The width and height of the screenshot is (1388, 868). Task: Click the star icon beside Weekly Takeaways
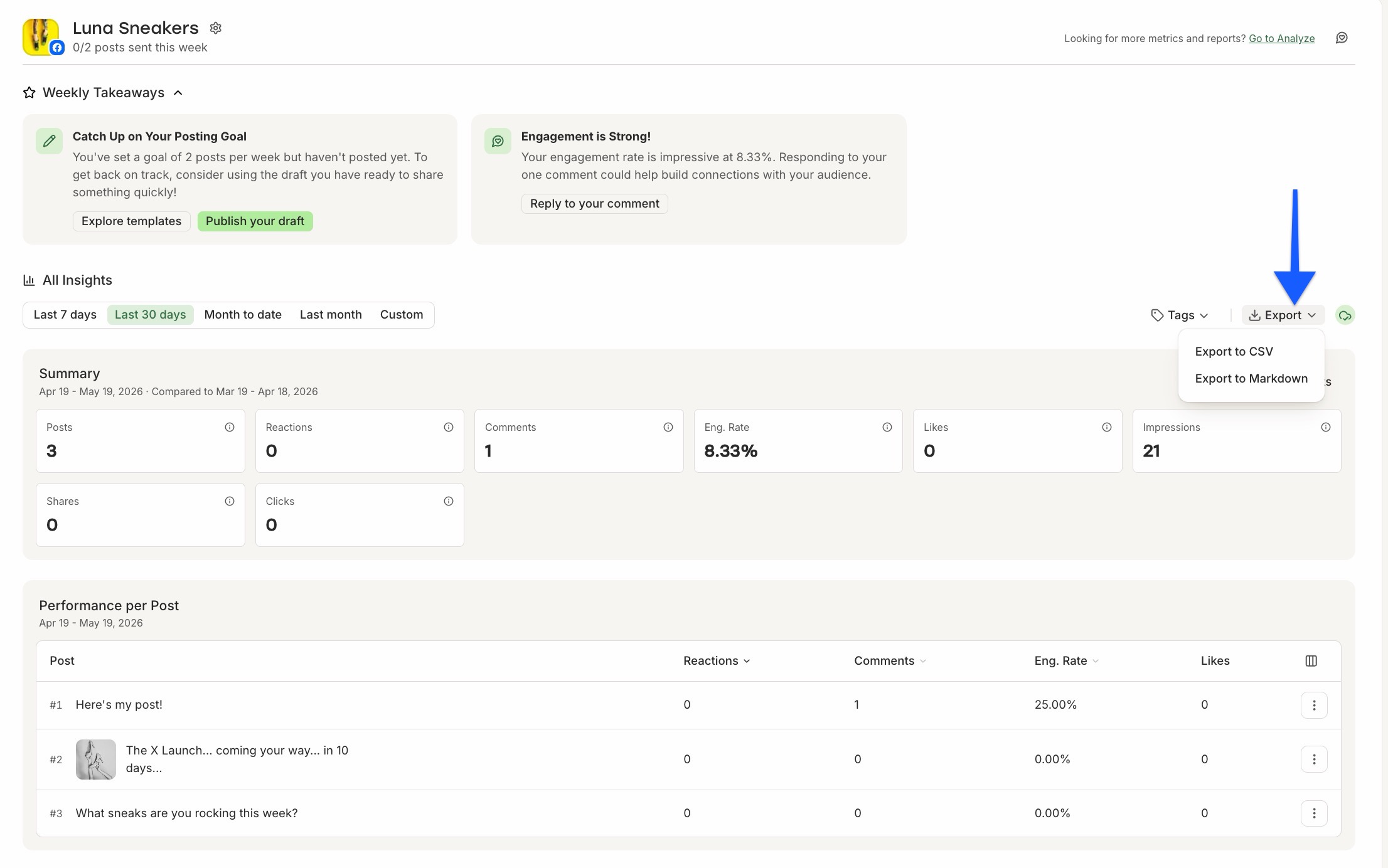(29, 93)
